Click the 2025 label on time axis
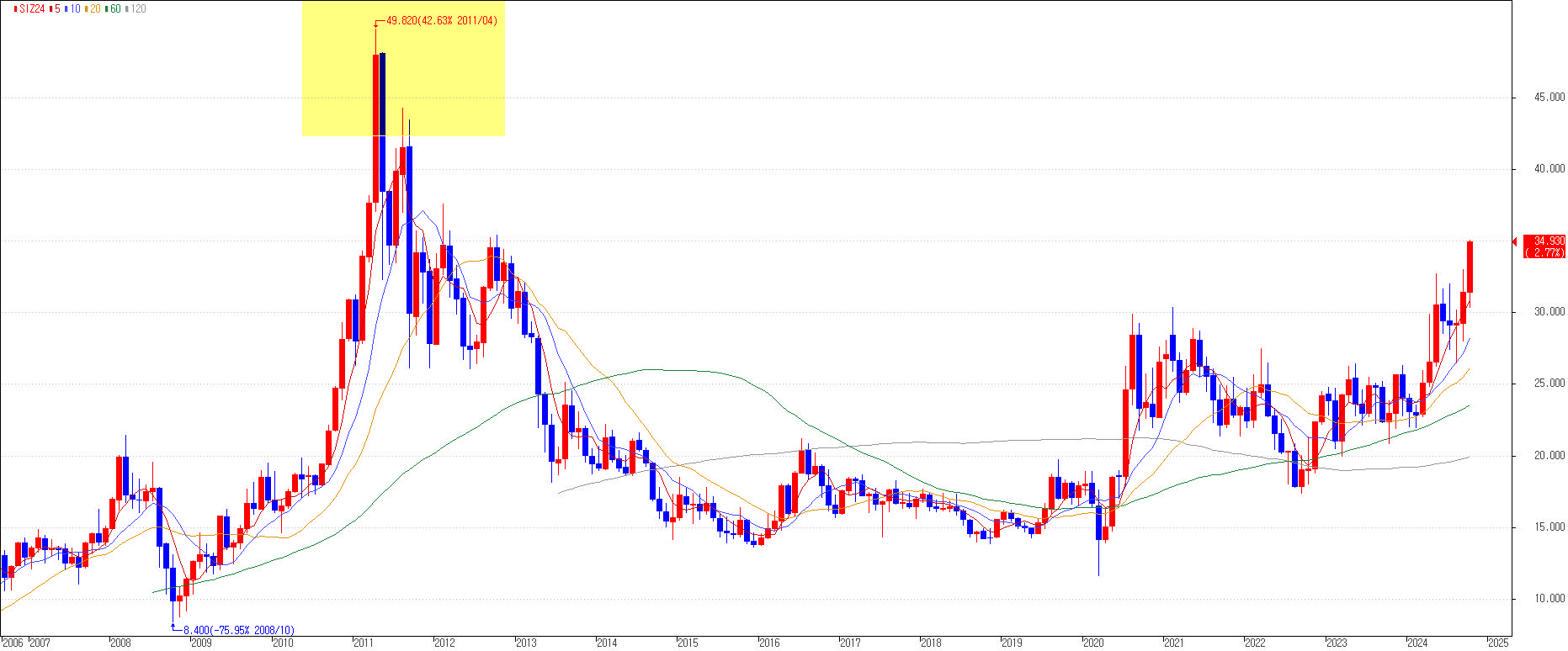This screenshot has width=1568, height=651. click(1498, 643)
